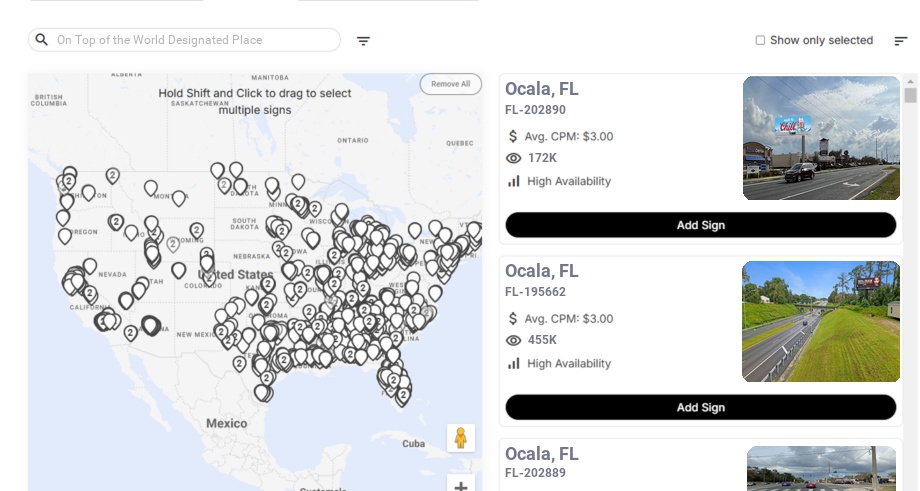Open the FL-202890 billboard photo
The image size is (920, 491).
point(821,138)
